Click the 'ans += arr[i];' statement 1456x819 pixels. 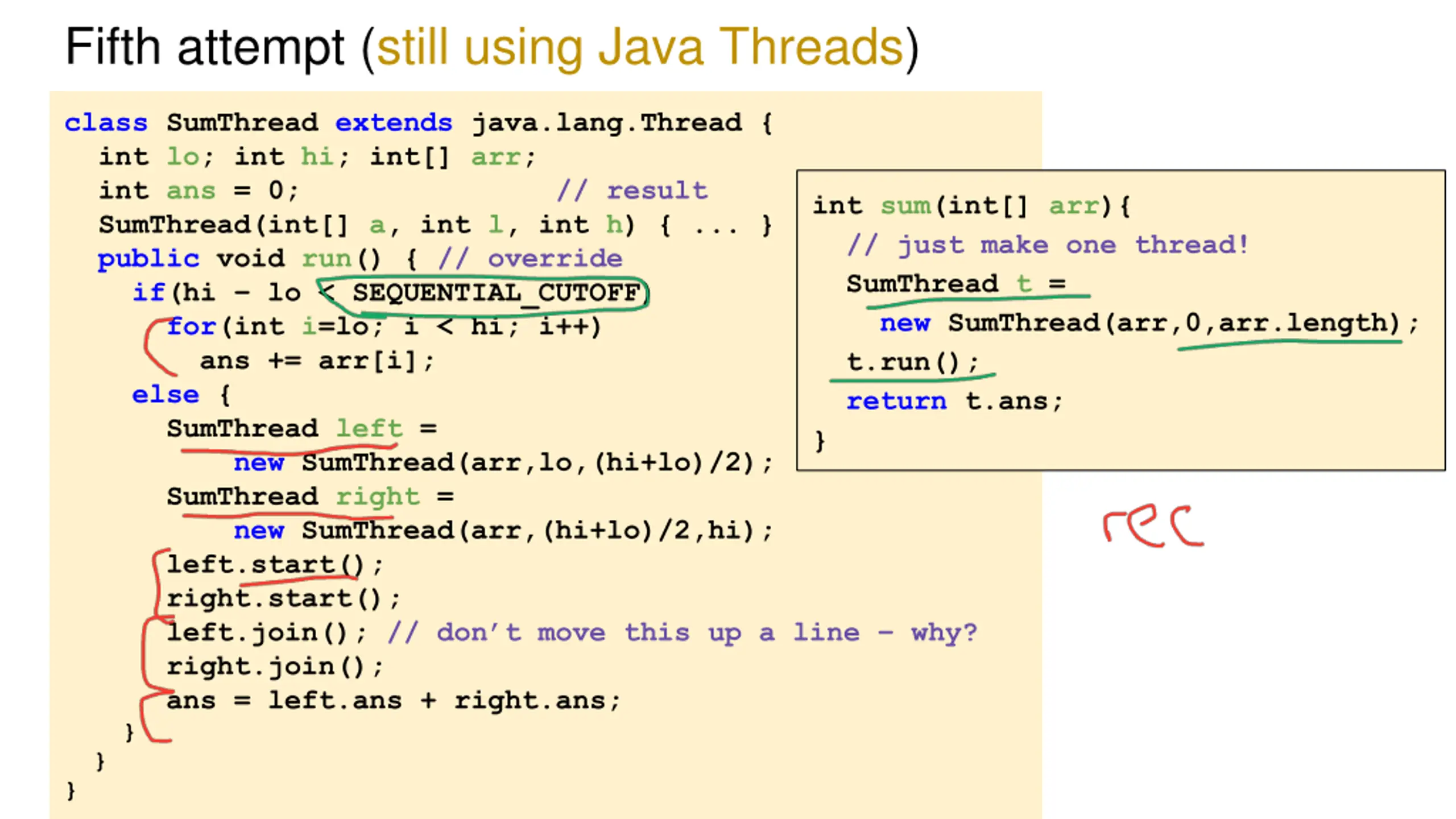pyautogui.click(x=317, y=361)
